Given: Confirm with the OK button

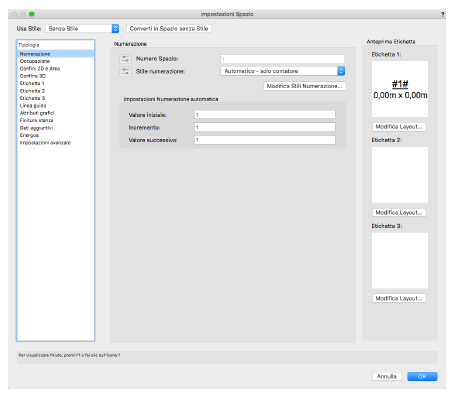Looking at the screenshot, I should click(x=422, y=376).
